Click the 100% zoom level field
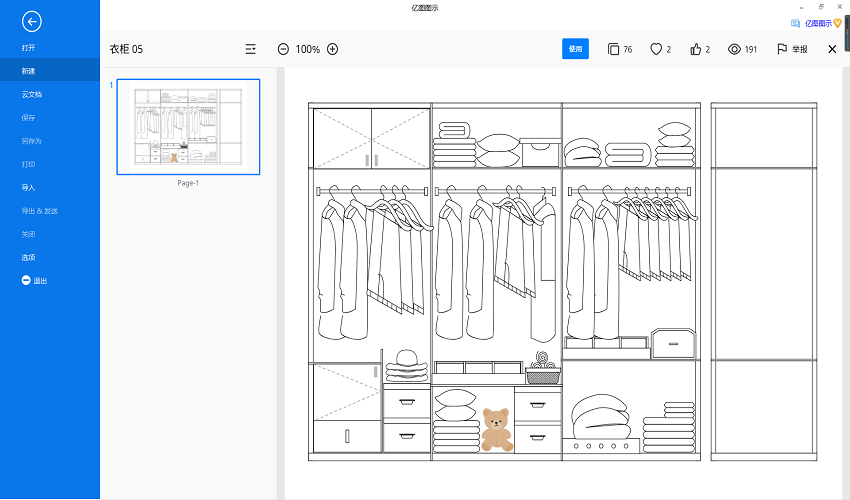This screenshot has width=850, height=500. [x=308, y=49]
